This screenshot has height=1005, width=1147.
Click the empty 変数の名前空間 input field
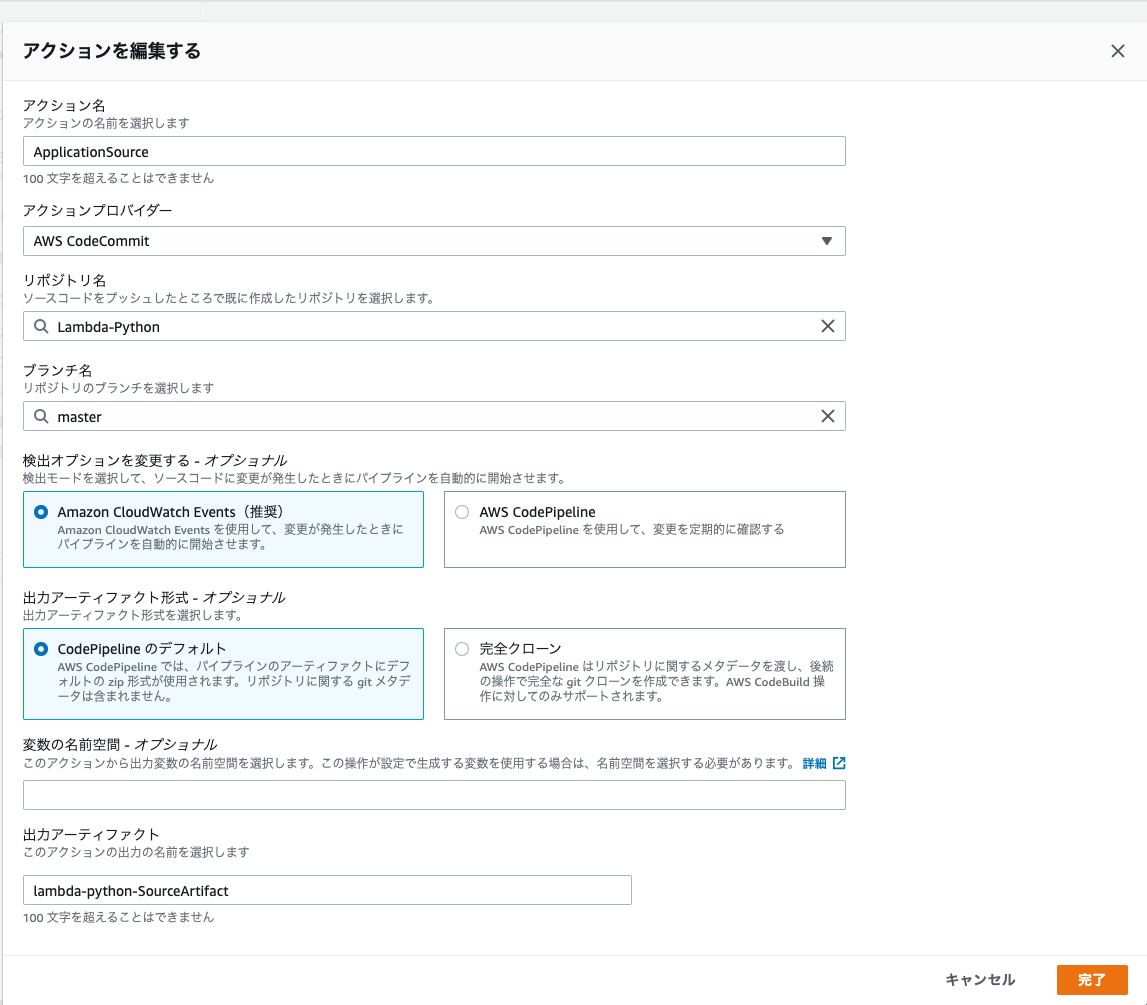(434, 795)
